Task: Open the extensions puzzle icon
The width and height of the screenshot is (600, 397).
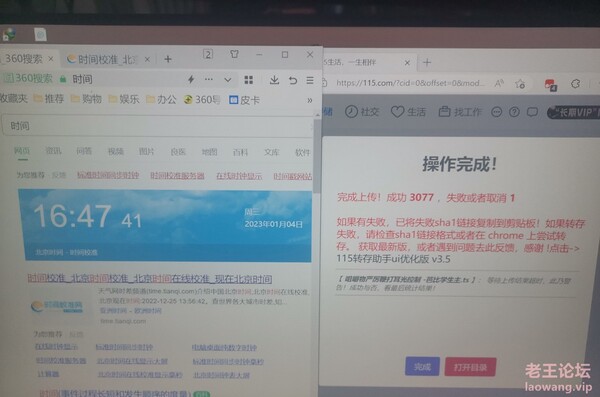Action: 576,83
